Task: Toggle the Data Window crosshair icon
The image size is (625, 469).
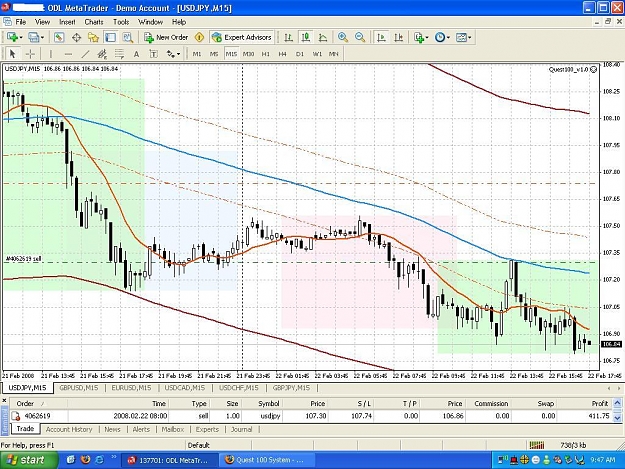Action: pyautogui.click(x=76, y=37)
